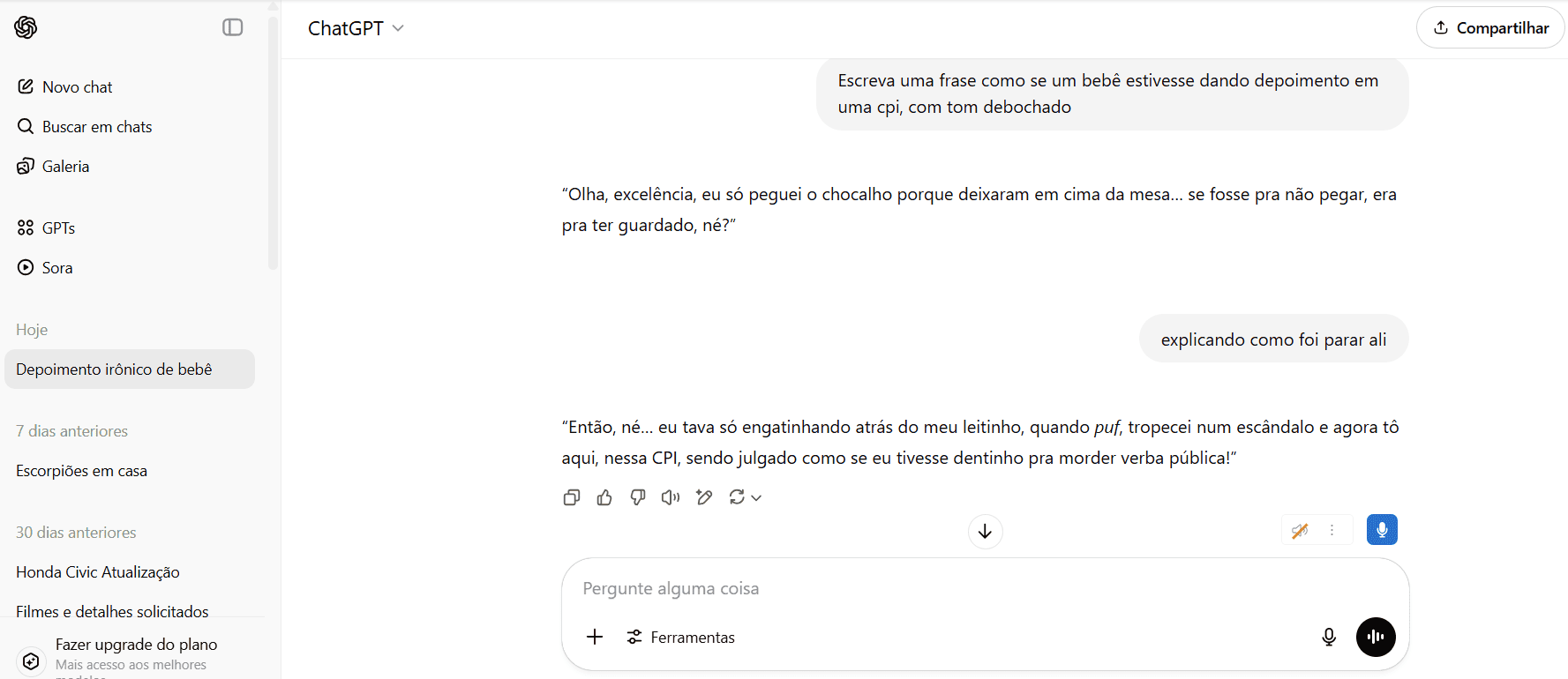Start a Novo chat
Screen dimensions: 1568x679
click(x=77, y=87)
